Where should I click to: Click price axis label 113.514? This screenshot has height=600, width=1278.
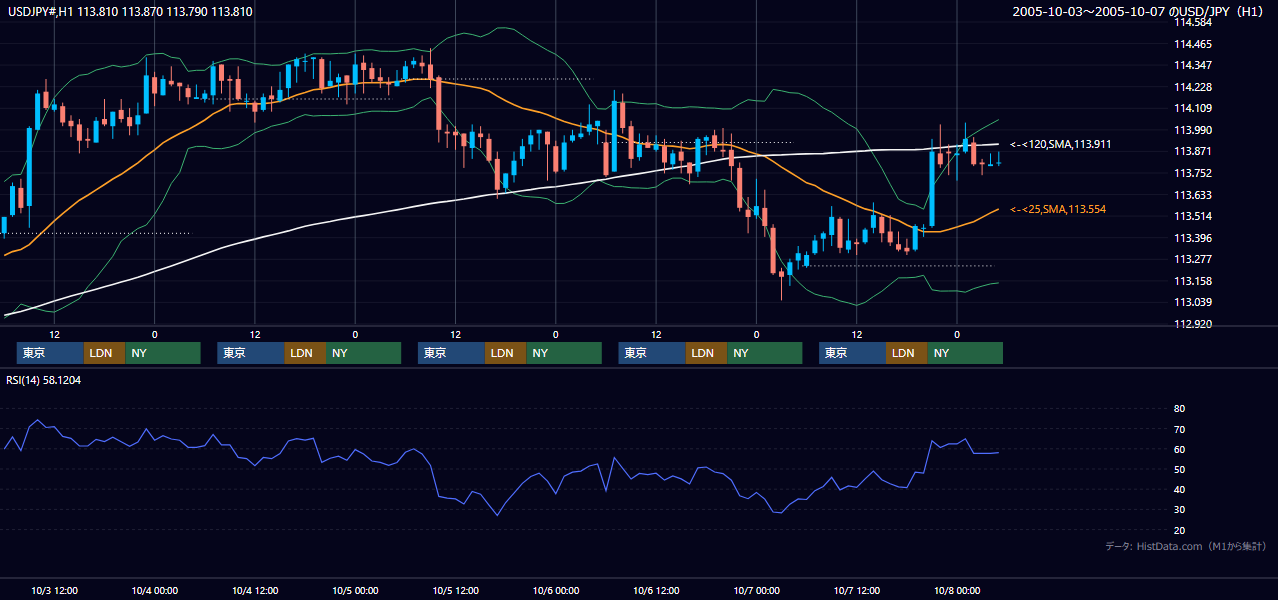pos(1192,216)
